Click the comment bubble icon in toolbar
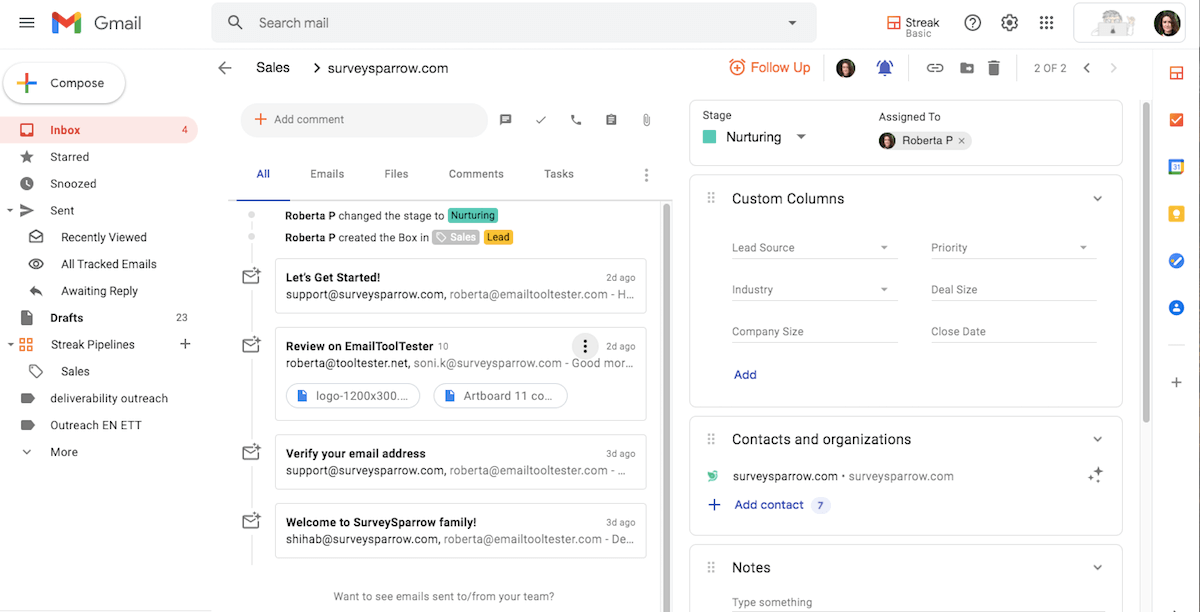 [x=506, y=120]
